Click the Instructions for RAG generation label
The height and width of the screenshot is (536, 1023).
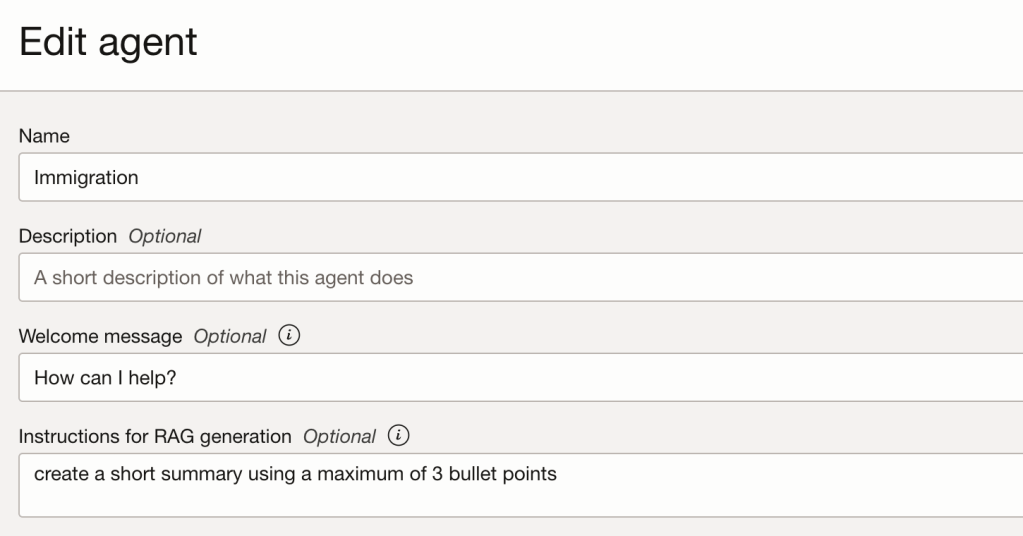(x=155, y=437)
